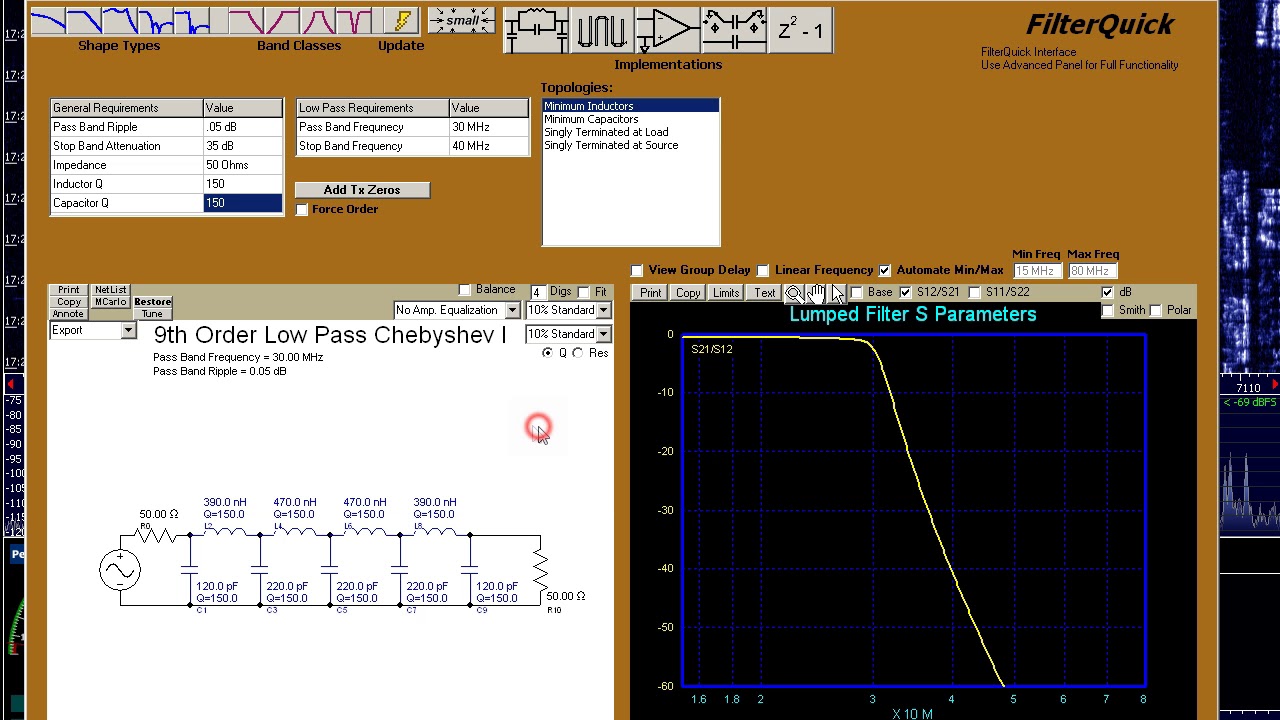
Task: Click the Stop Band Frequency value 40 MHz
Action: click(x=489, y=146)
